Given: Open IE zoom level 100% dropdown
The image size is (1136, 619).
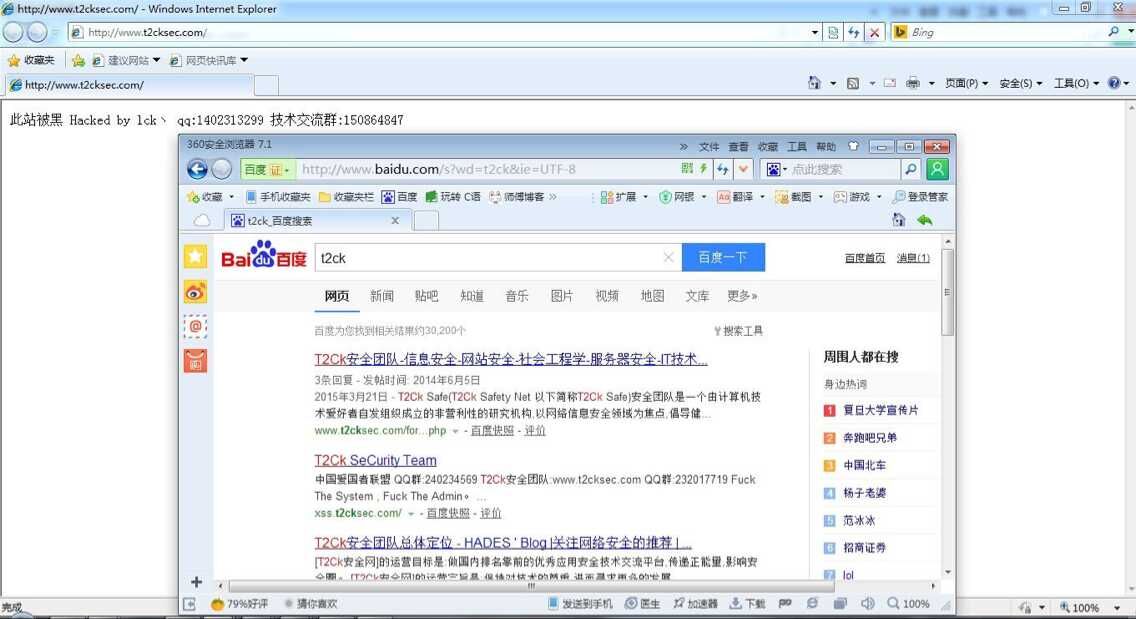Looking at the screenshot, I should click(1116, 607).
